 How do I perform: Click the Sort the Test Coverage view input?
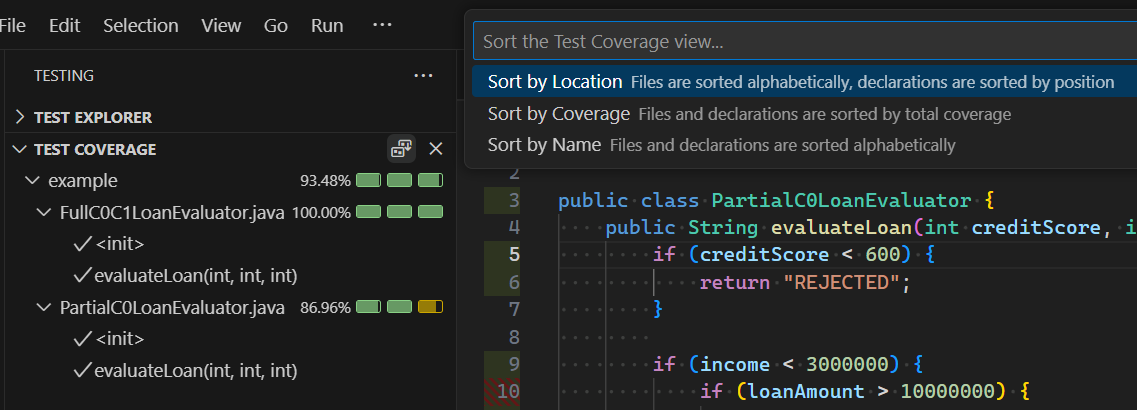tap(805, 41)
